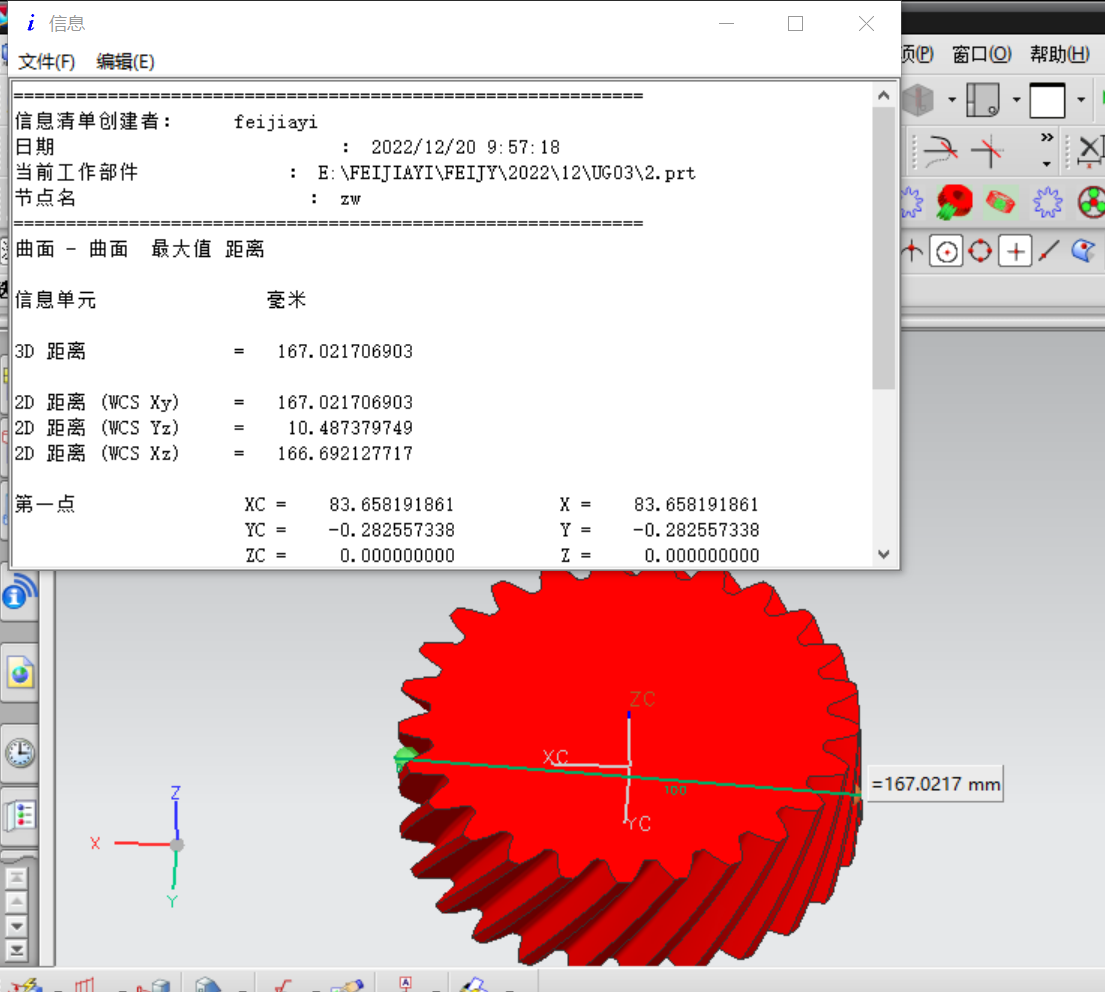Open the 帮助(H) menu in the main window
1105x992 pixels.
[x=1059, y=54]
